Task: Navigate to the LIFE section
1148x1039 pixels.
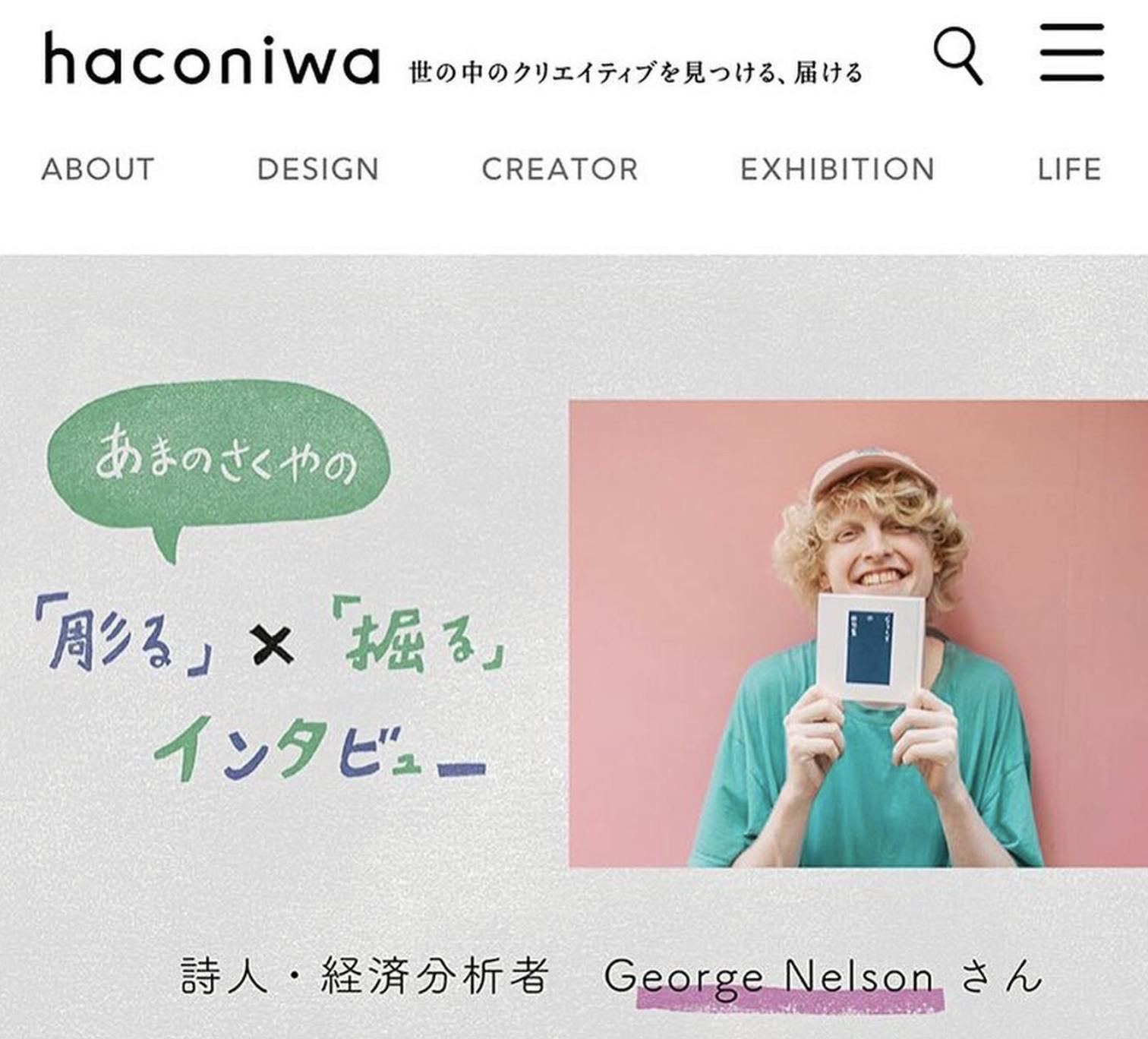Action: (x=1069, y=169)
